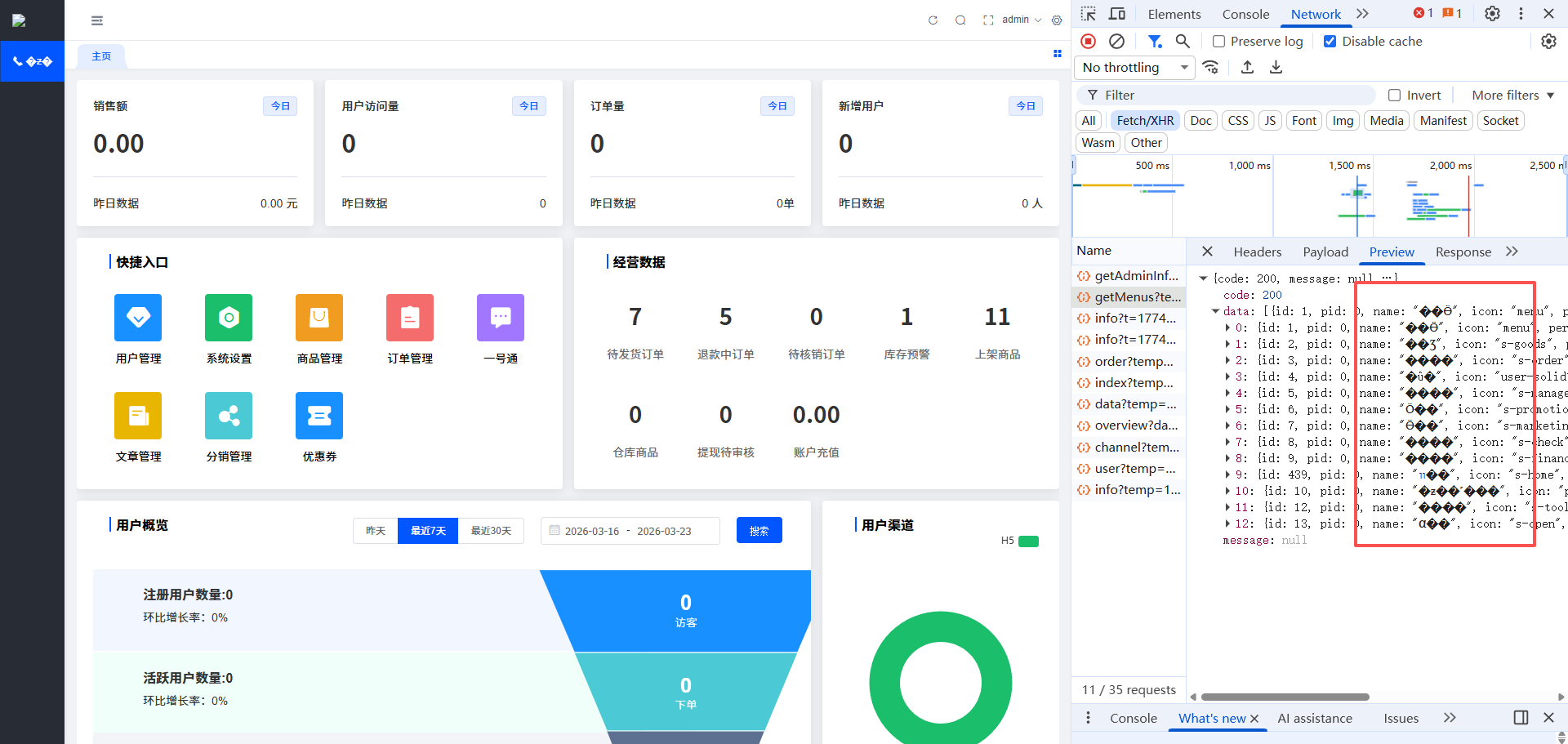Uncheck the Disable cache checkbox
The height and width of the screenshot is (744, 1568).
tap(1330, 42)
